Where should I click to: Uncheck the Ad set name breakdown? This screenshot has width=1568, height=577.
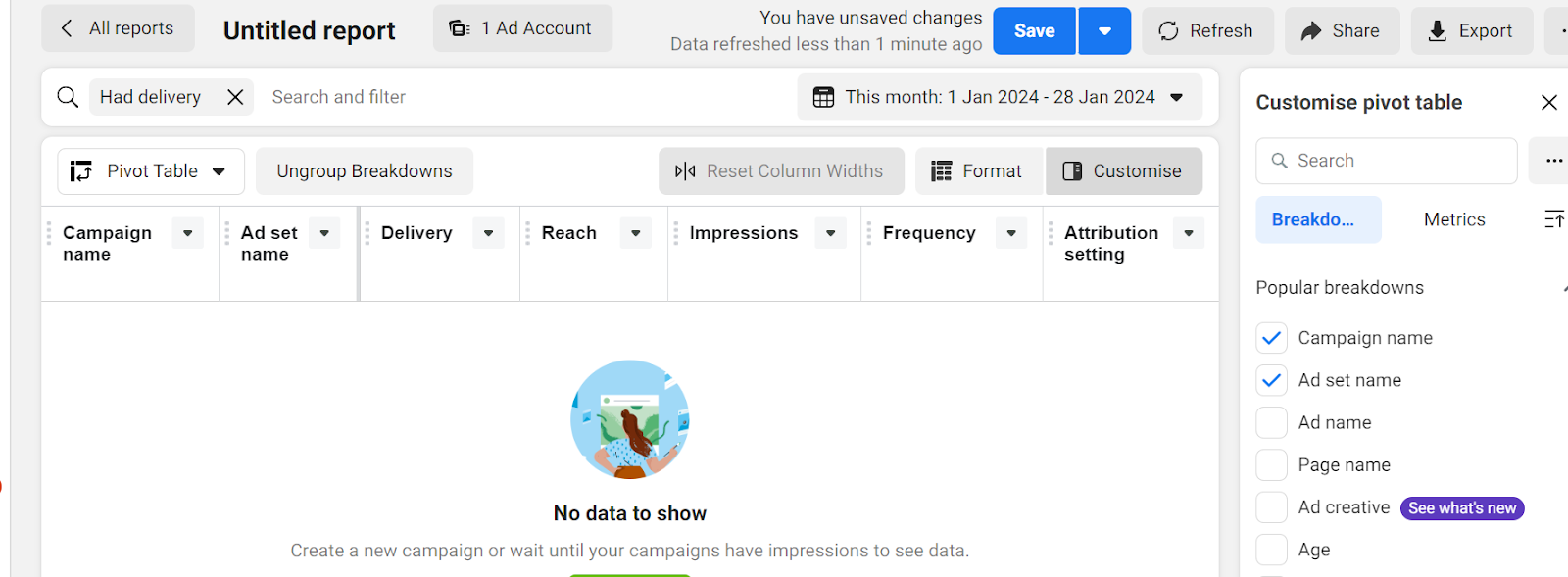[1272, 380]
